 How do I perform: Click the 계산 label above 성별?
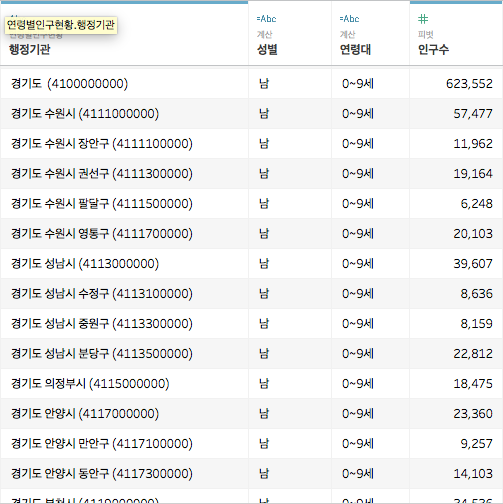point(264,34)
